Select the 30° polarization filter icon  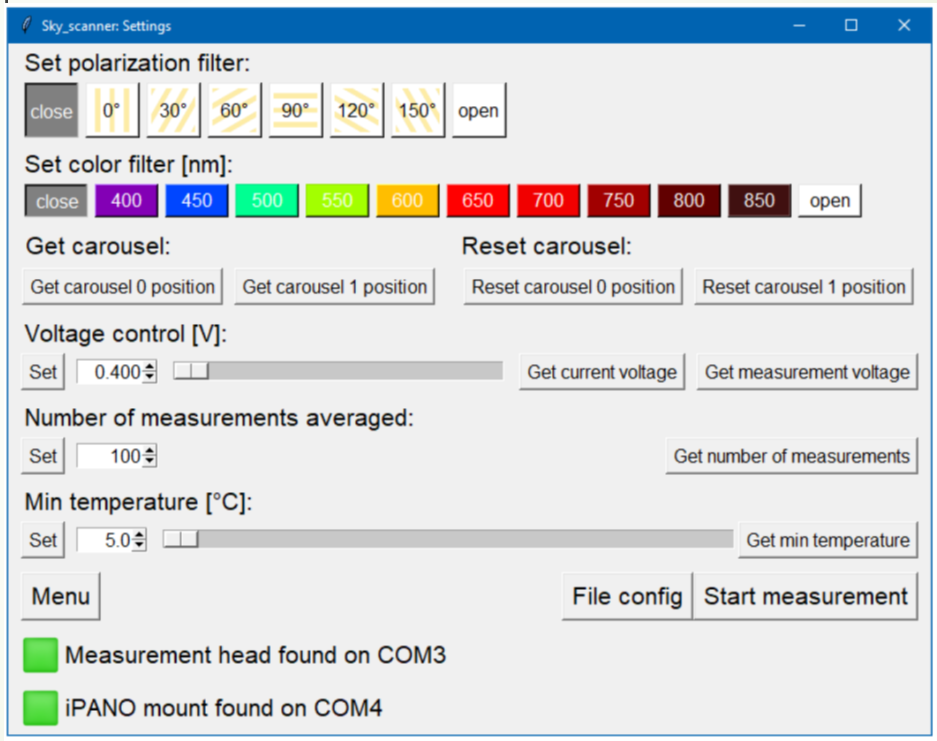click(173, 111)
